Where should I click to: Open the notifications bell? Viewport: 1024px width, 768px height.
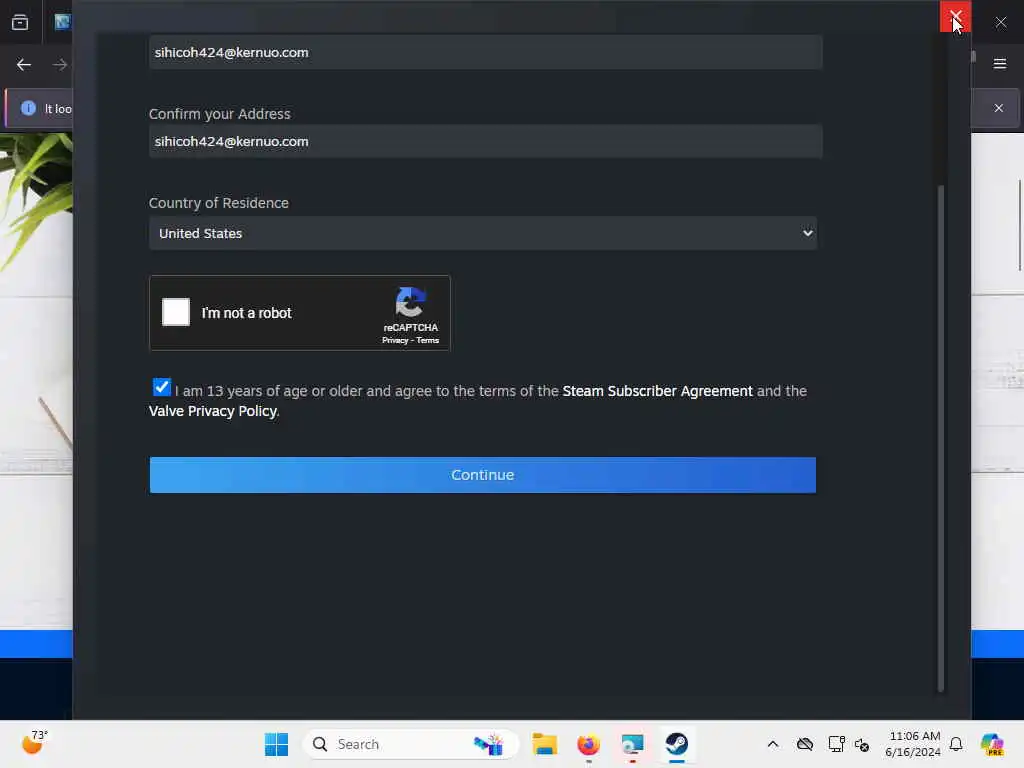pyautogui.click(x=956, y=744)
